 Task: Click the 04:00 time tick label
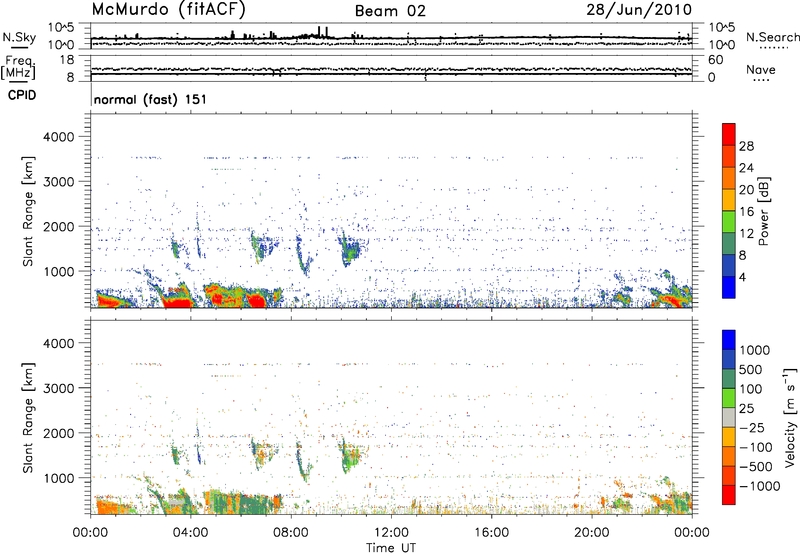(x=190, y=533)
